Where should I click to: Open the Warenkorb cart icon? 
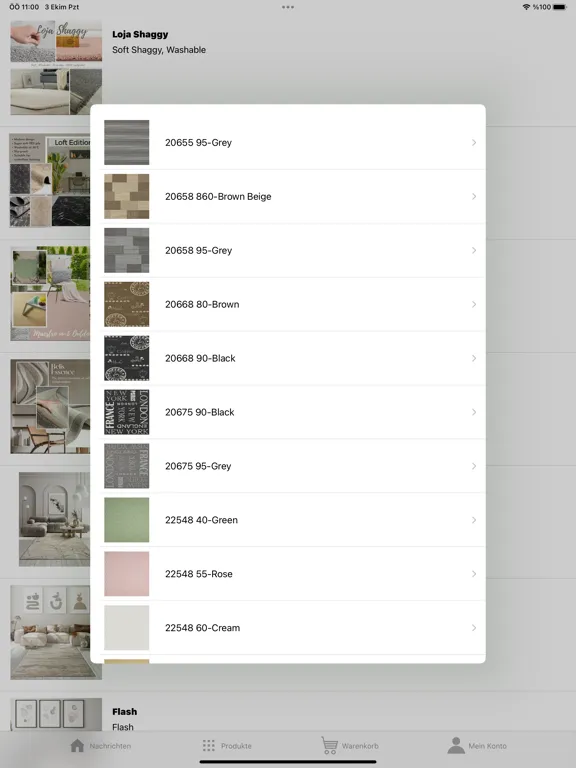330,745
